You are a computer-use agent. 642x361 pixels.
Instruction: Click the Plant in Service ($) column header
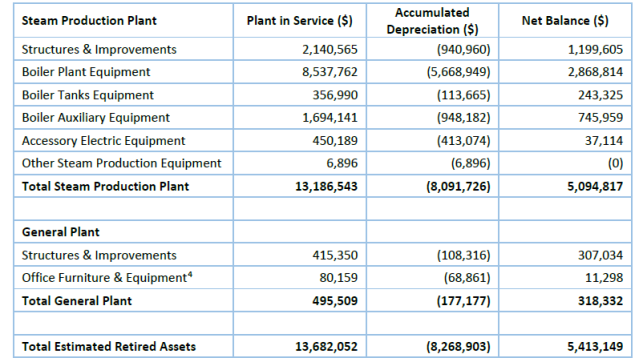pos(299,21)
